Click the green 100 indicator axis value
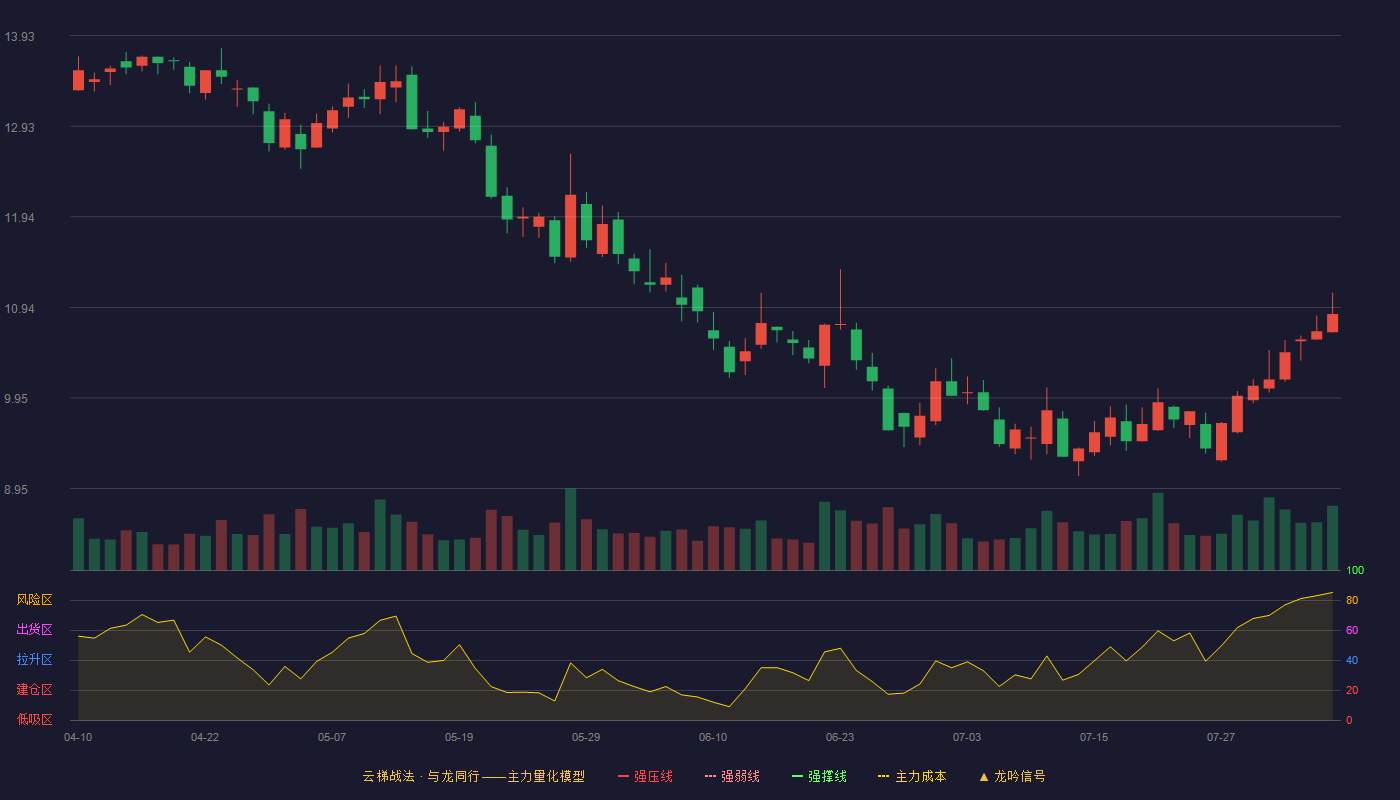1400x800 pixels. 1355,571
